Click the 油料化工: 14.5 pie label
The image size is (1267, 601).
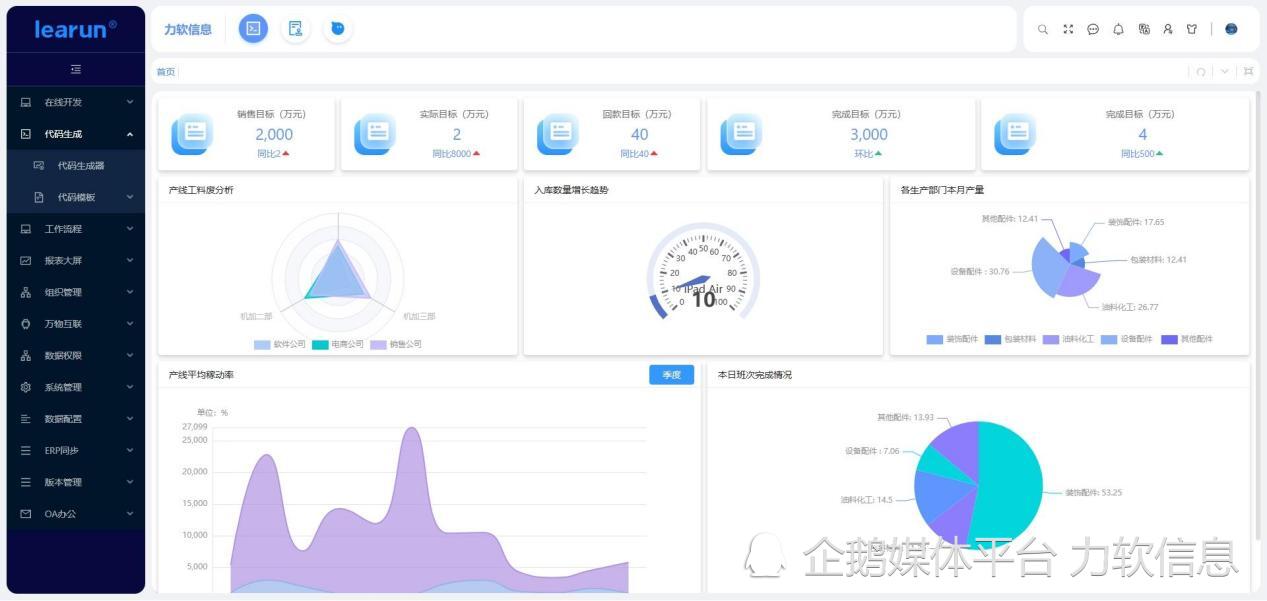(x=867, y=499)
